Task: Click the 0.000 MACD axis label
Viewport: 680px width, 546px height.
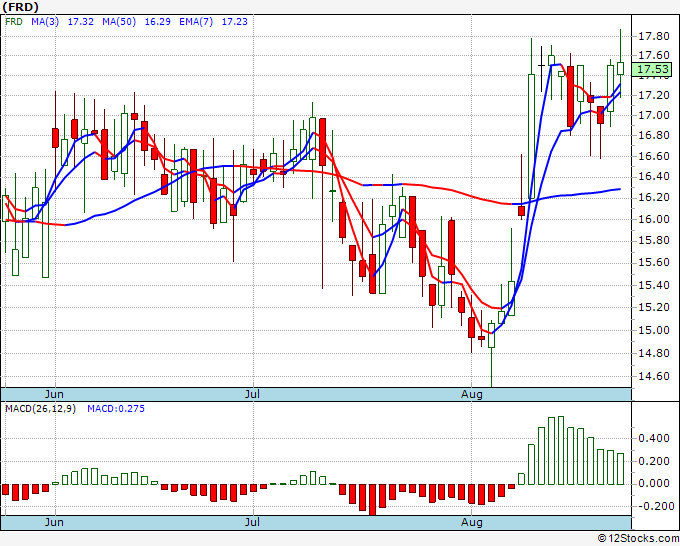Action: tap(654, 483)
